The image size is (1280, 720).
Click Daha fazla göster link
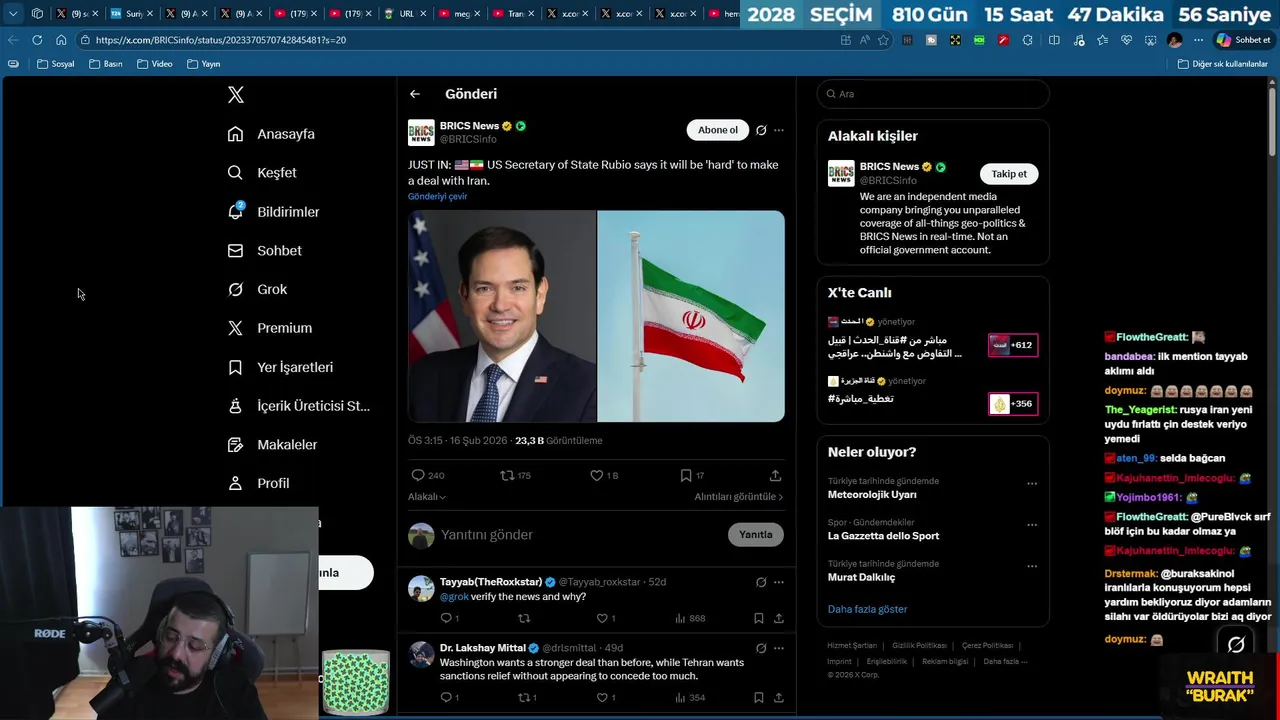click(867, 609)
